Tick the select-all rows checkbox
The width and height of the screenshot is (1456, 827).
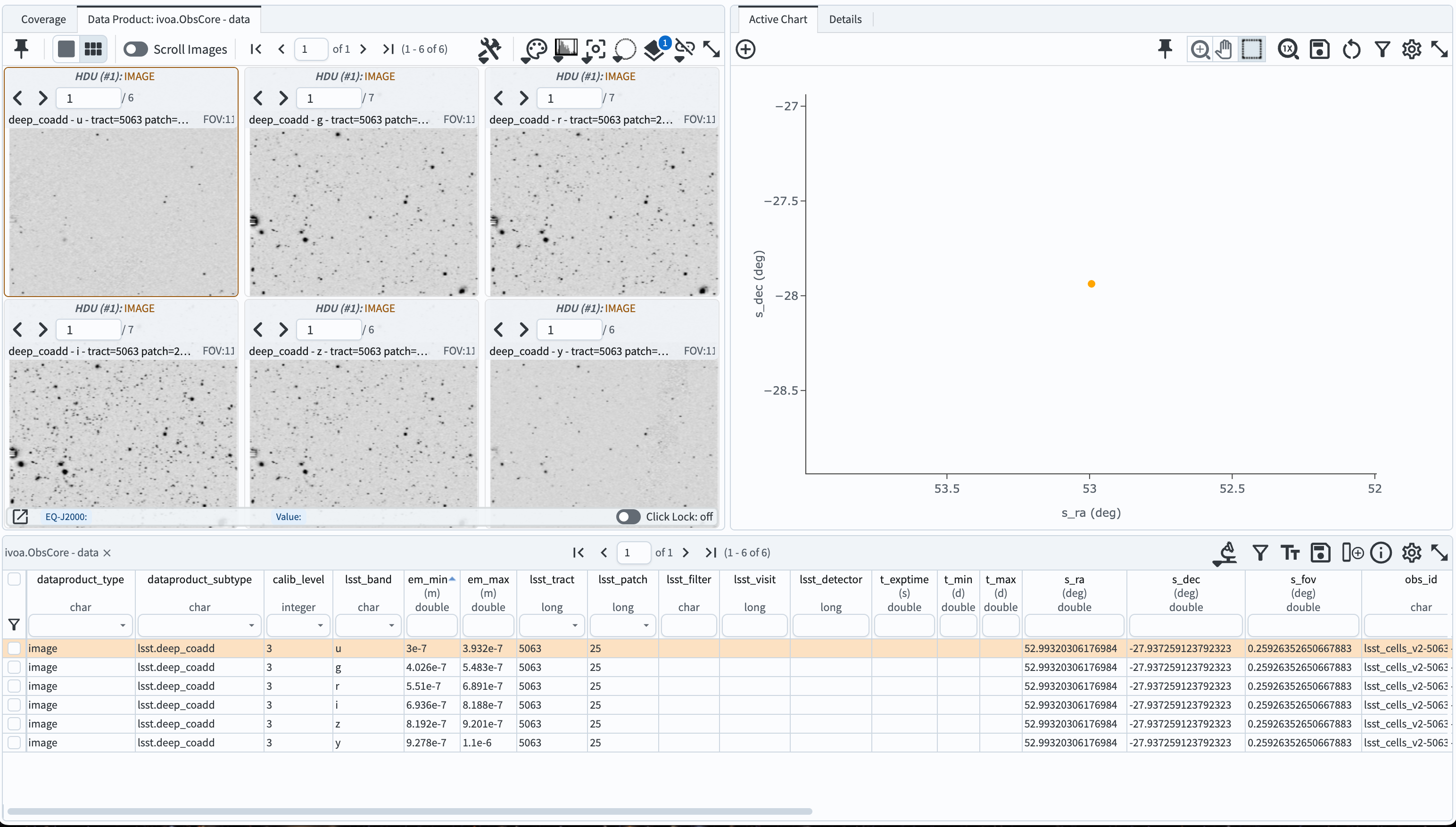[14, 579]
